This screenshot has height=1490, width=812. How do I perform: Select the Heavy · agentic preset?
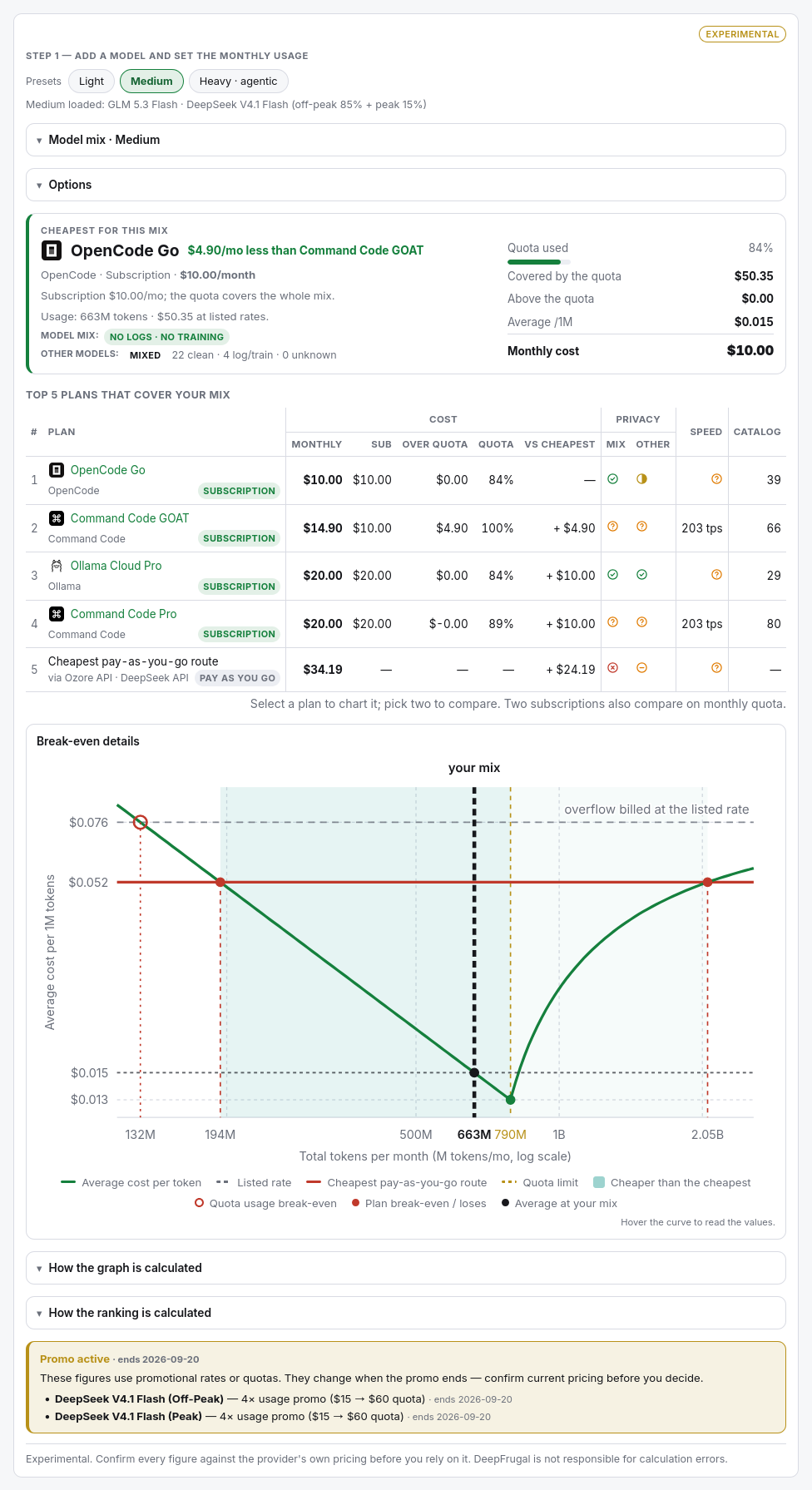coord(238,81)
